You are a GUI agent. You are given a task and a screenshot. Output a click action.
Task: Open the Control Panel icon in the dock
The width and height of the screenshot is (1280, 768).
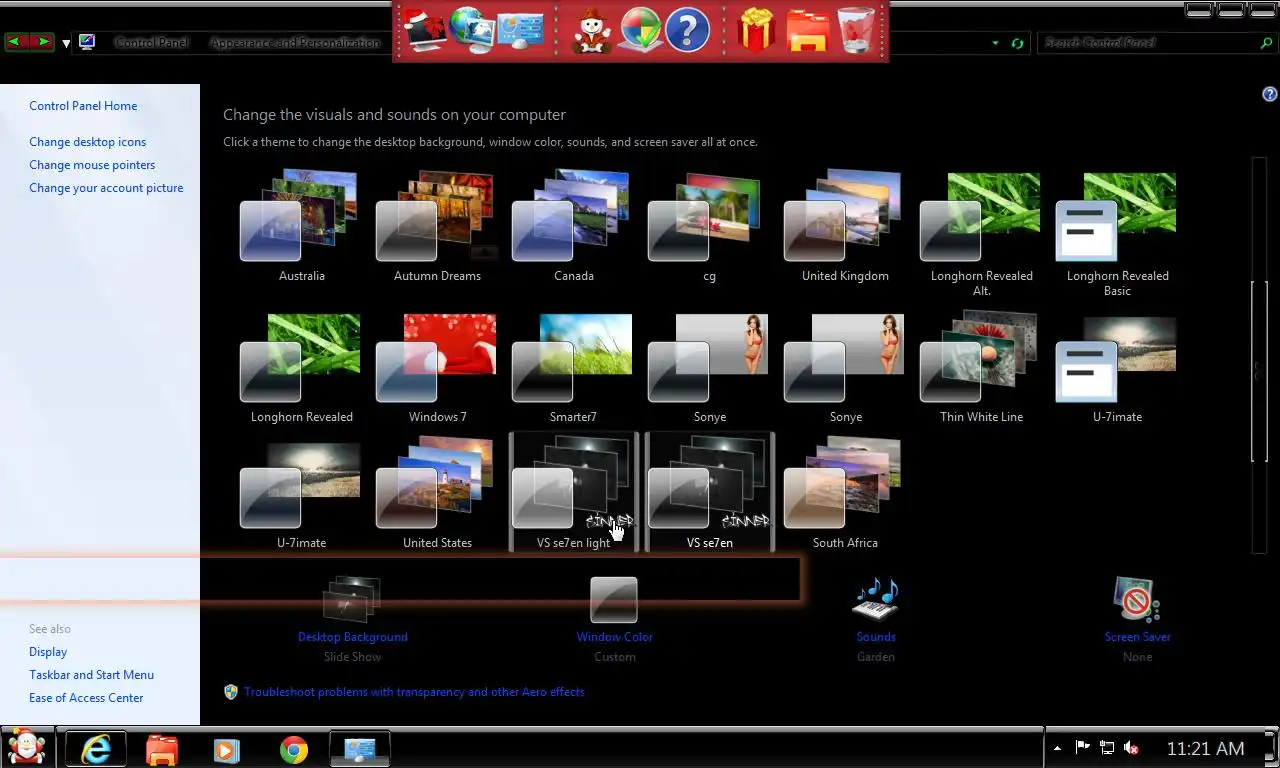coord(520,31)
